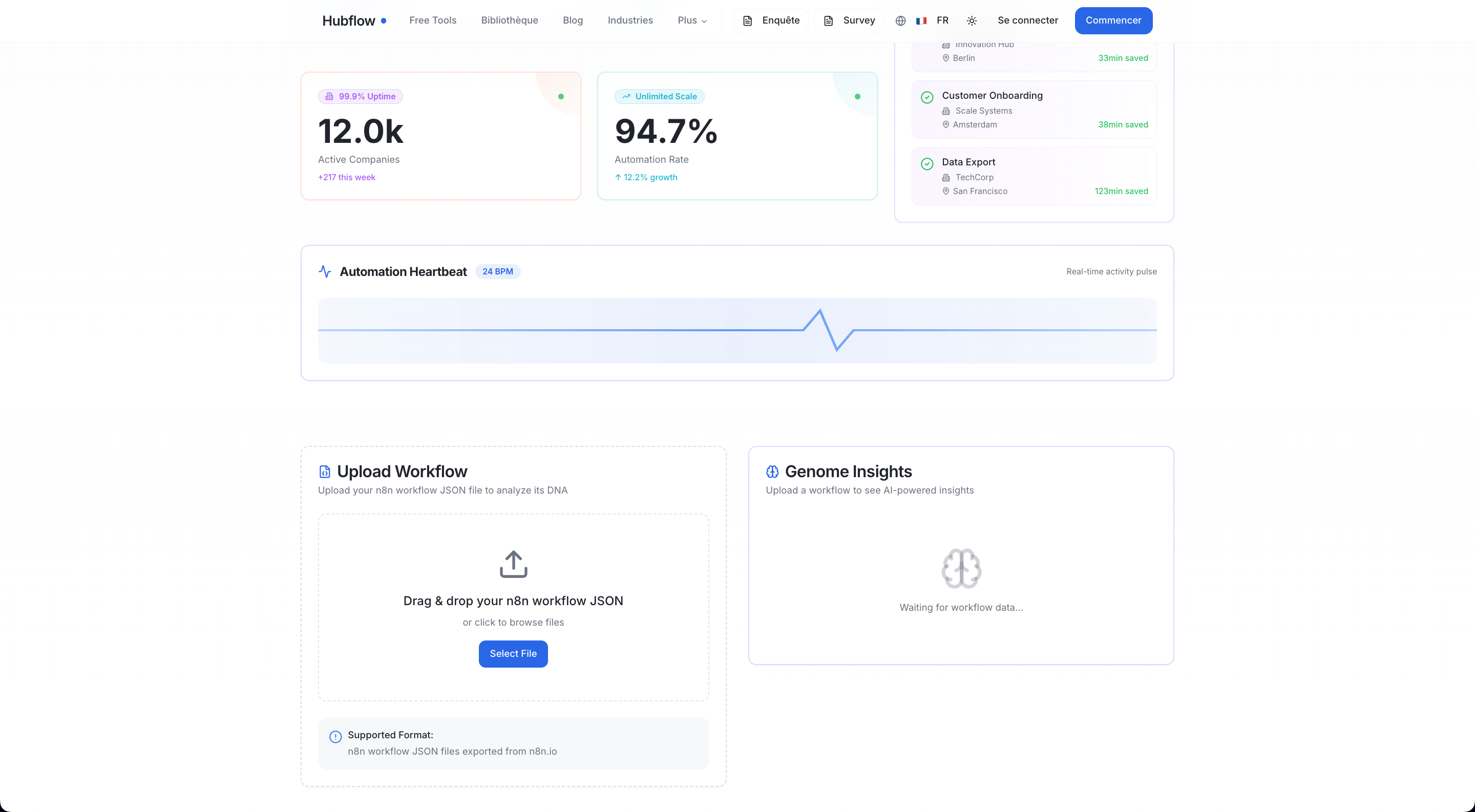
Task: Expand the Plus dropdown menu
Action: pyautogui.click(x=692, y=20)
